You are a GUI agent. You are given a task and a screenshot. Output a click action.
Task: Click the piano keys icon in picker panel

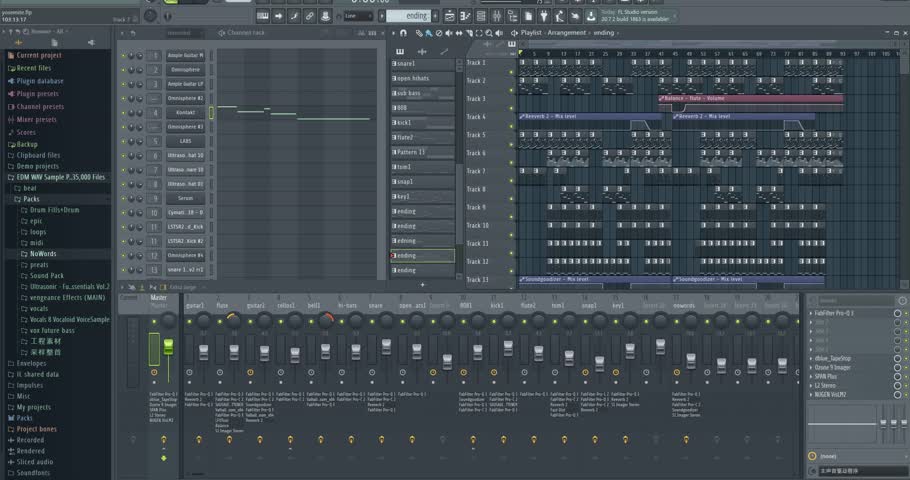pos(400,50)
